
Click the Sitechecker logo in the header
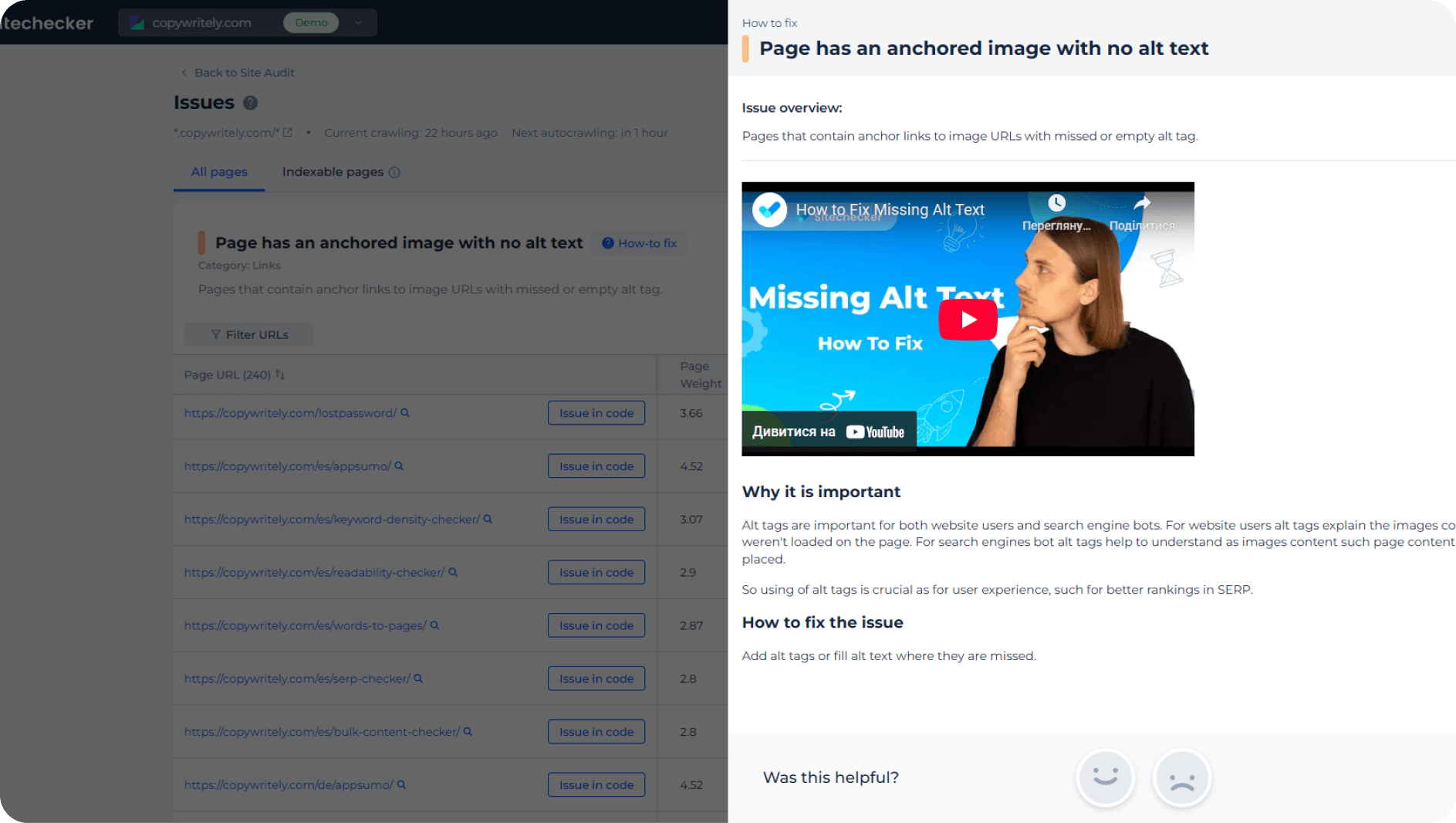coord(47,23)
